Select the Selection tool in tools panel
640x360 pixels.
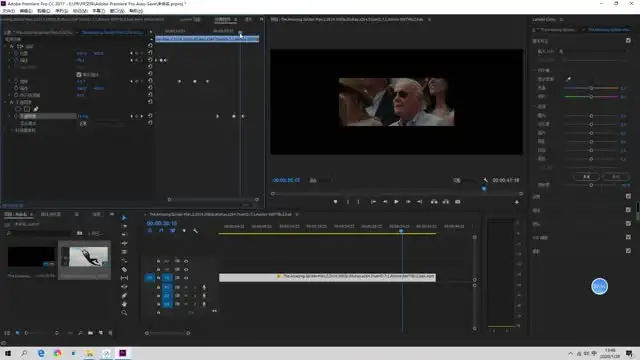(x=124, y=218)
